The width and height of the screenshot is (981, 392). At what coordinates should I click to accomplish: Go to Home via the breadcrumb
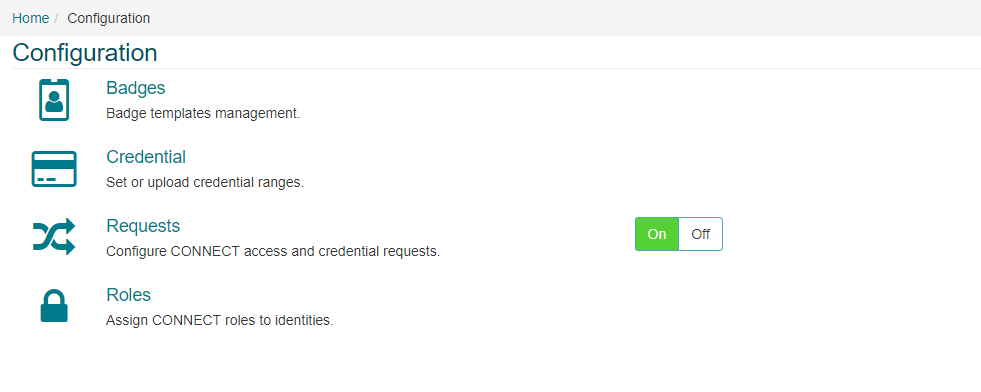31,18
